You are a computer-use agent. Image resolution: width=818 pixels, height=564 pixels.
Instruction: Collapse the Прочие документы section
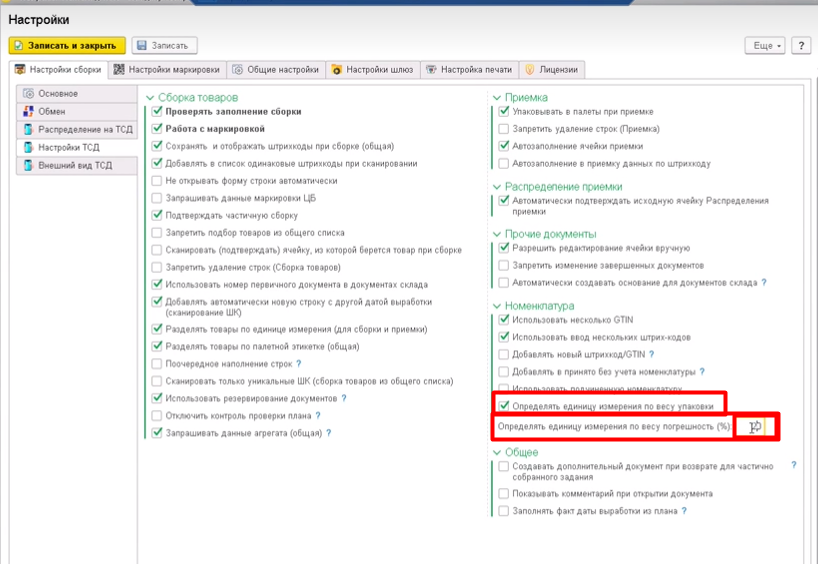tap(497, 234)
